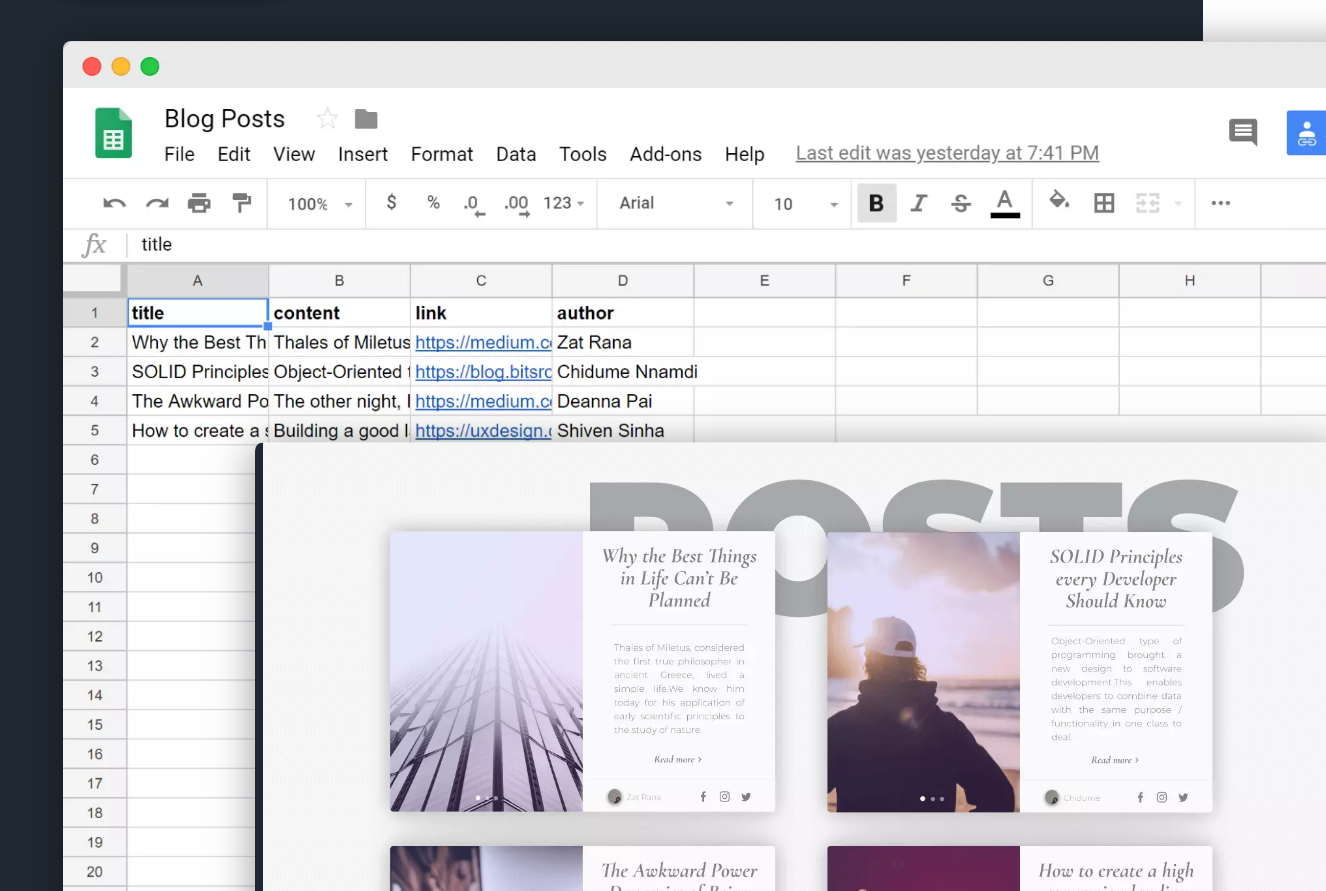Click the Google Sheets home icon
Image resolution: width=1326 pixels, height=891 pixels.
[114, 133]
